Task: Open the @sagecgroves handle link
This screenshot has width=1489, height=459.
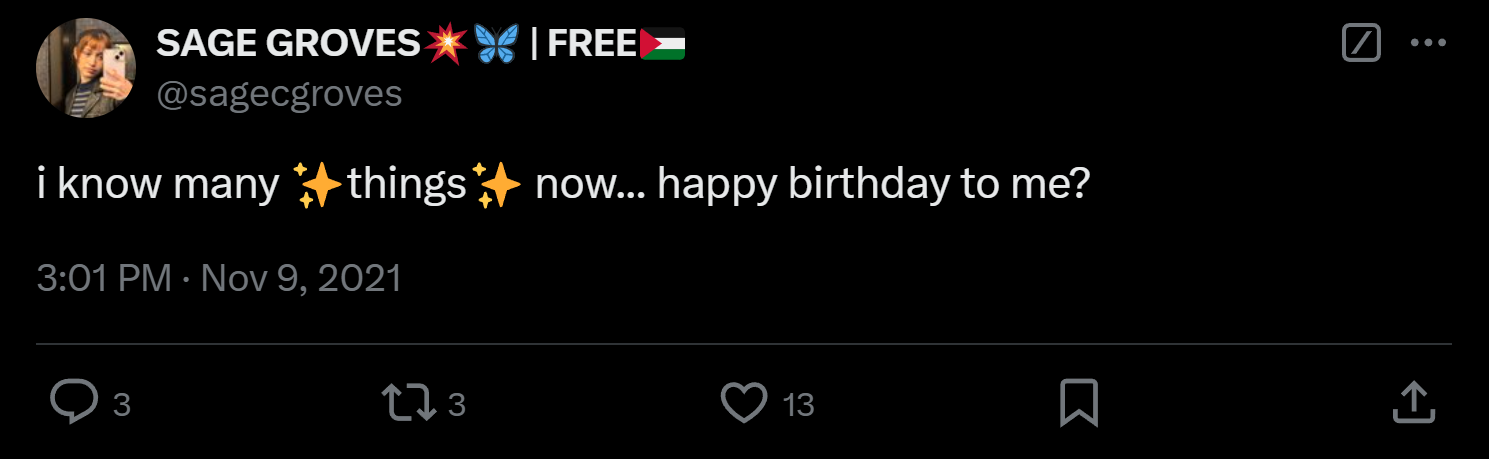Action: pyautogui.click(x=279, y=93)
